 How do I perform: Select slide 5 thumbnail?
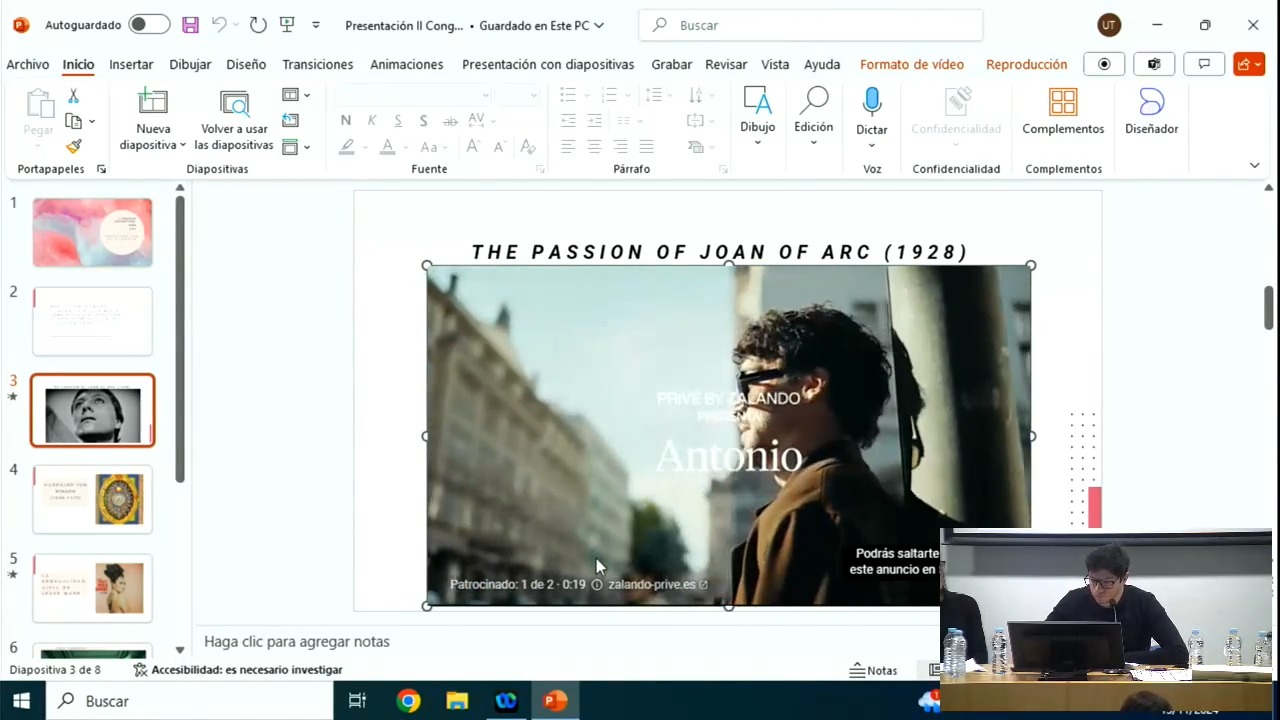point(92,588)
